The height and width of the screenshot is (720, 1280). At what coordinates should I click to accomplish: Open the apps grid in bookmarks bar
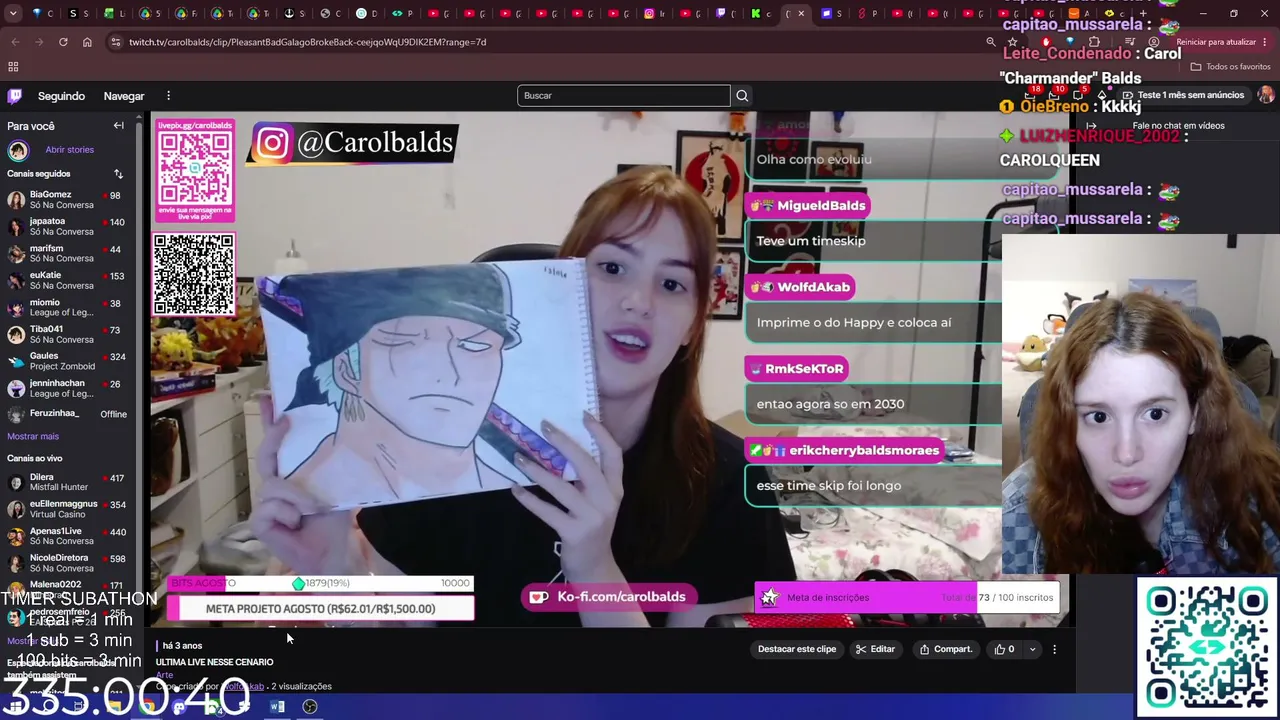pos(13,67)
